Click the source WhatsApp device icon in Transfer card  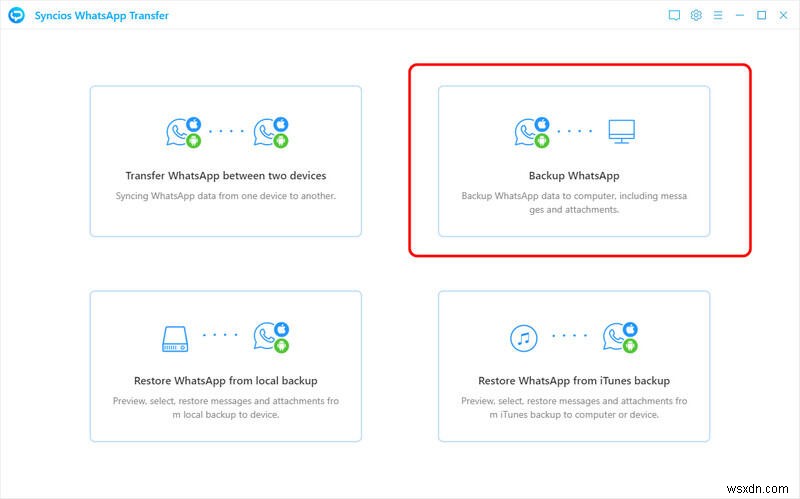point(184,133)
